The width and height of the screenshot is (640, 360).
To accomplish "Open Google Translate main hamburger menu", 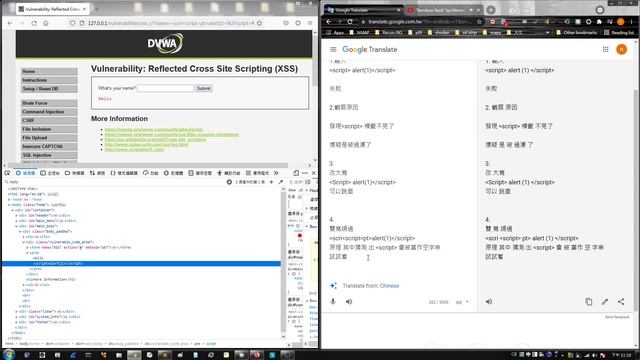I will [333, 49].
